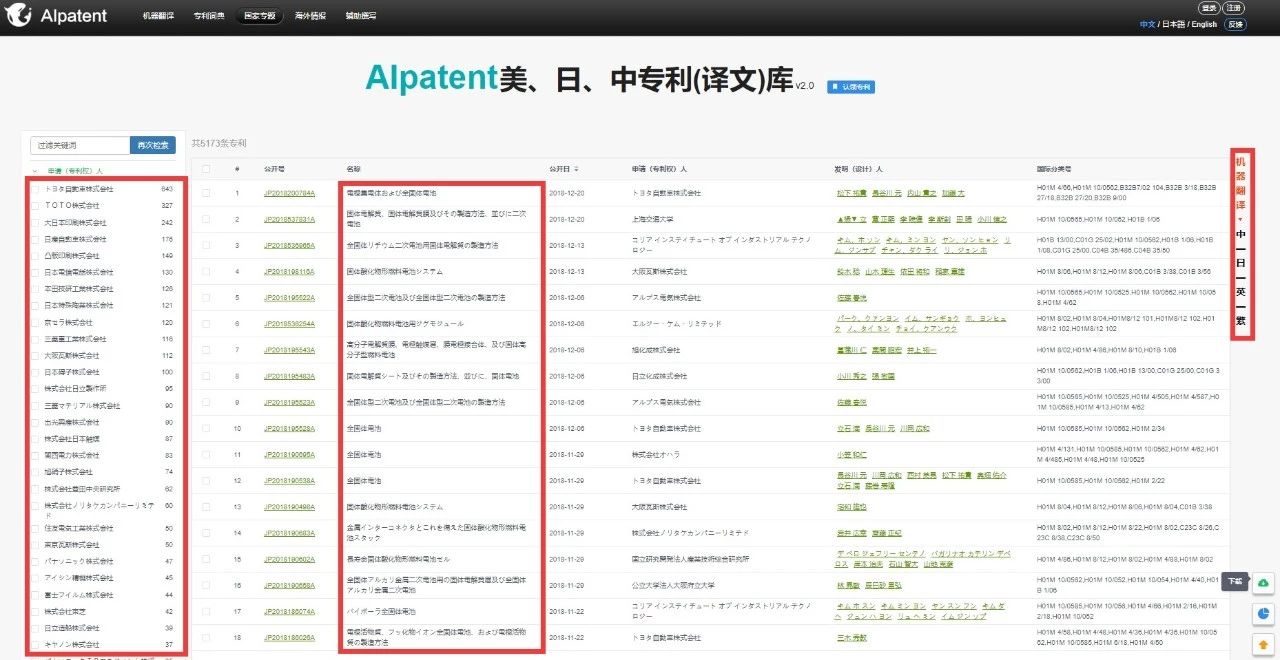Click inventor link 加藤 大 in row 1
This screenshot has width=1280, height=660.
pos(953,192)
